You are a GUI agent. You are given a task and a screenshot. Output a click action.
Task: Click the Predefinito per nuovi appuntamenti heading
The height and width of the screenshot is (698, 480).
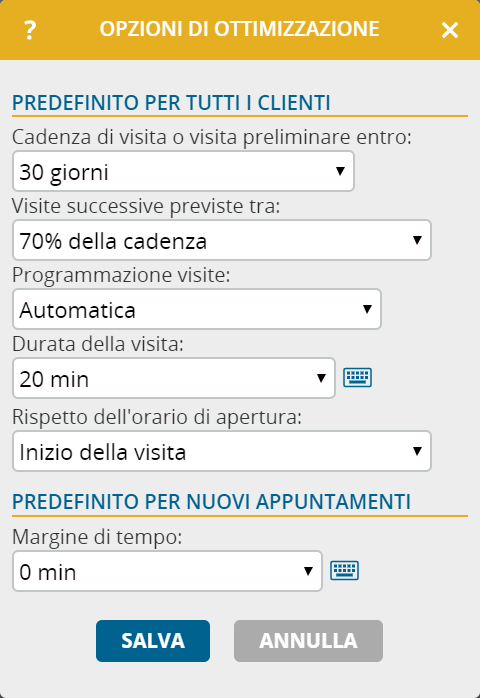pos(211,502)
